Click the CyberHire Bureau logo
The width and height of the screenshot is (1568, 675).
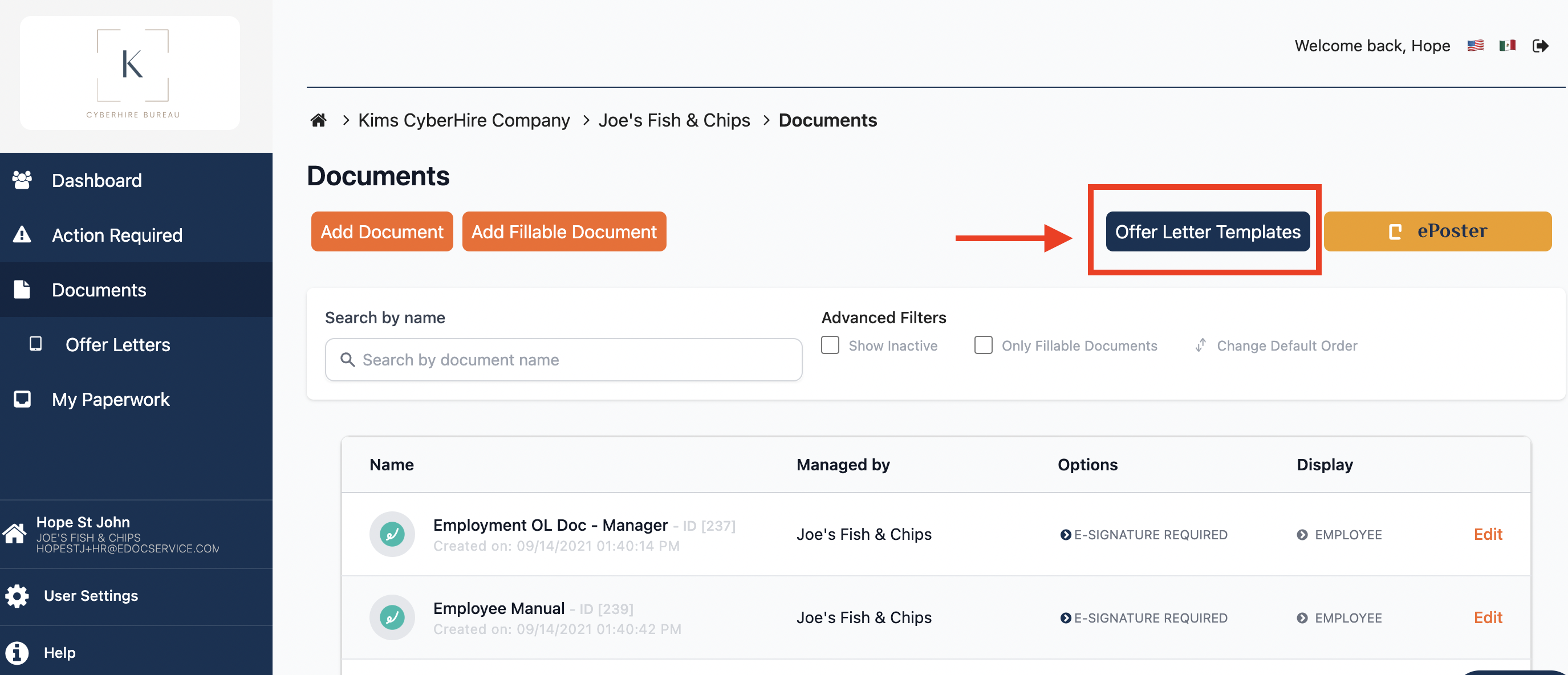coord(130,72)
